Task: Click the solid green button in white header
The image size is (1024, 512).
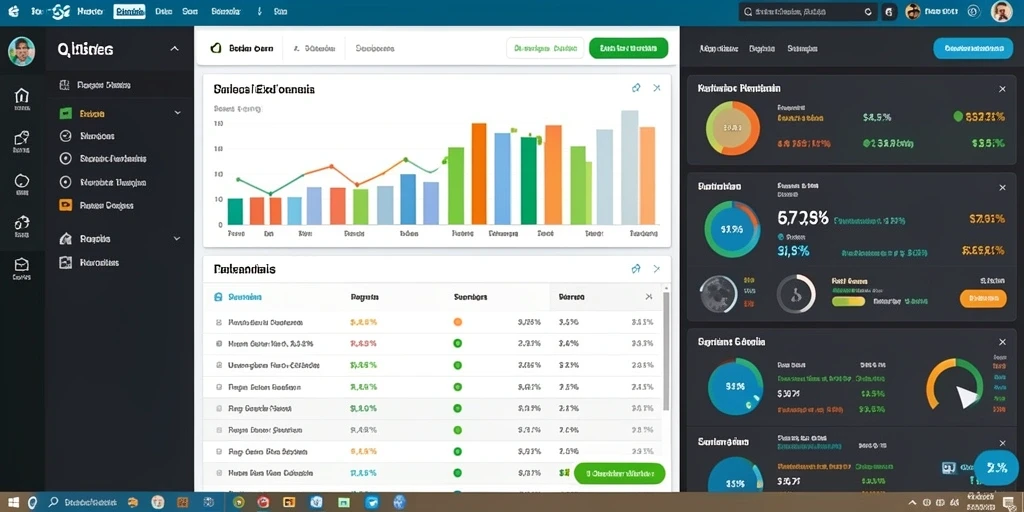Action: point(628,48)
